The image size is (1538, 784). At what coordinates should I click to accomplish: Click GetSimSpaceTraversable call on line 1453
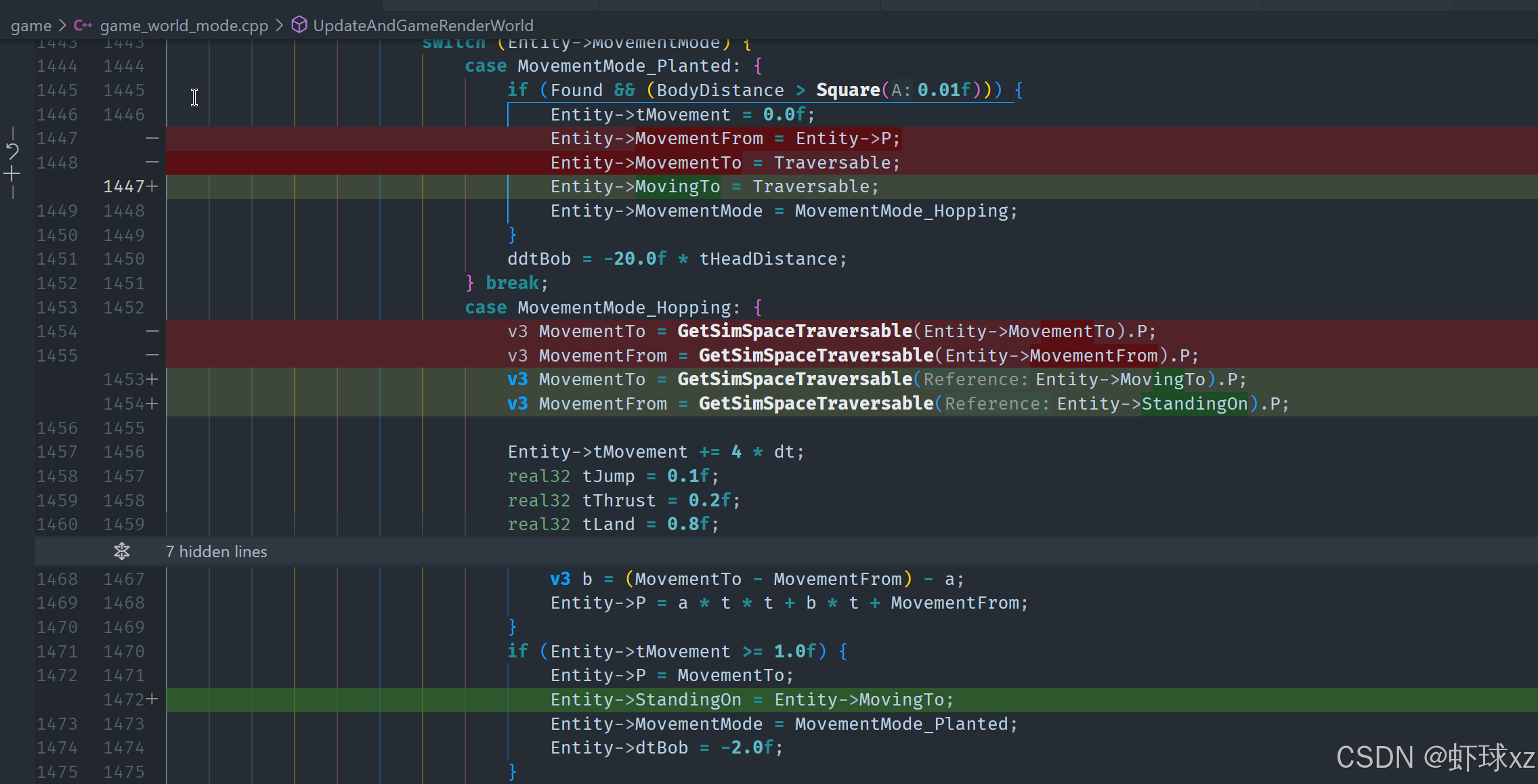(x=794, y=379)
